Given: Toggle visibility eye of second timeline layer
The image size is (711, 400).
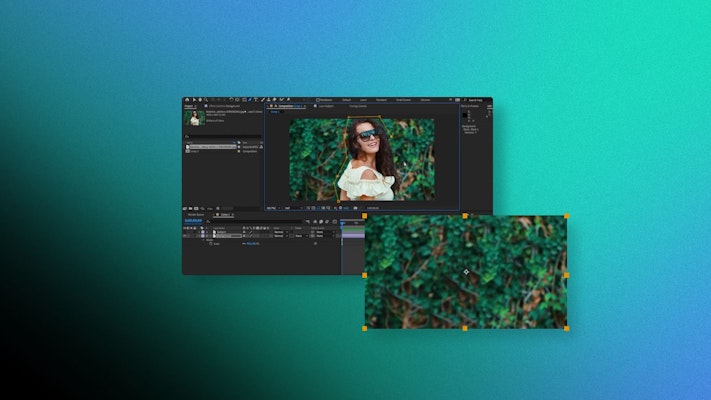Looking at the screenshot, I should coord(185,237).
